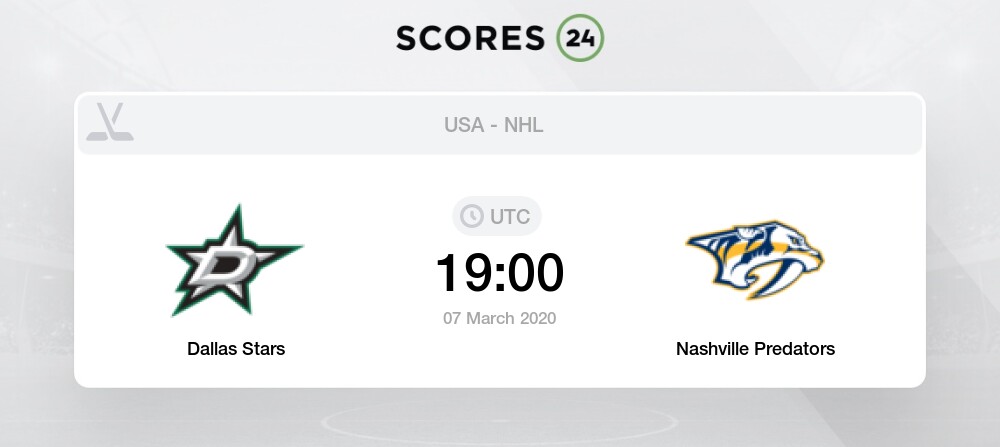This screenshot has height=447, width=1000.
Task: Click the 07 March 2020 date
Action: (x=500, y=318)
